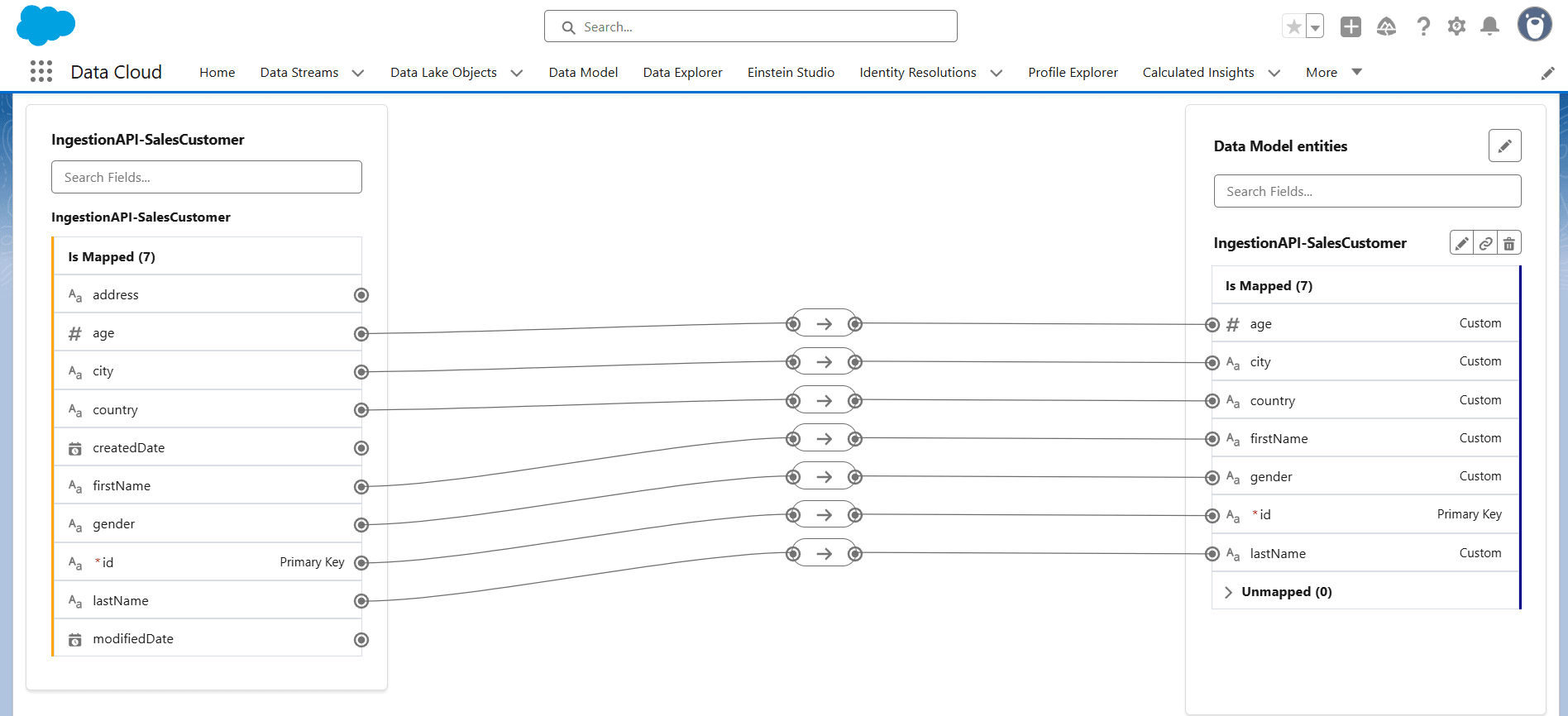Screen dimensions: 1568x716
Task: Click the age mapping arrow button
Action: [824, 324]
